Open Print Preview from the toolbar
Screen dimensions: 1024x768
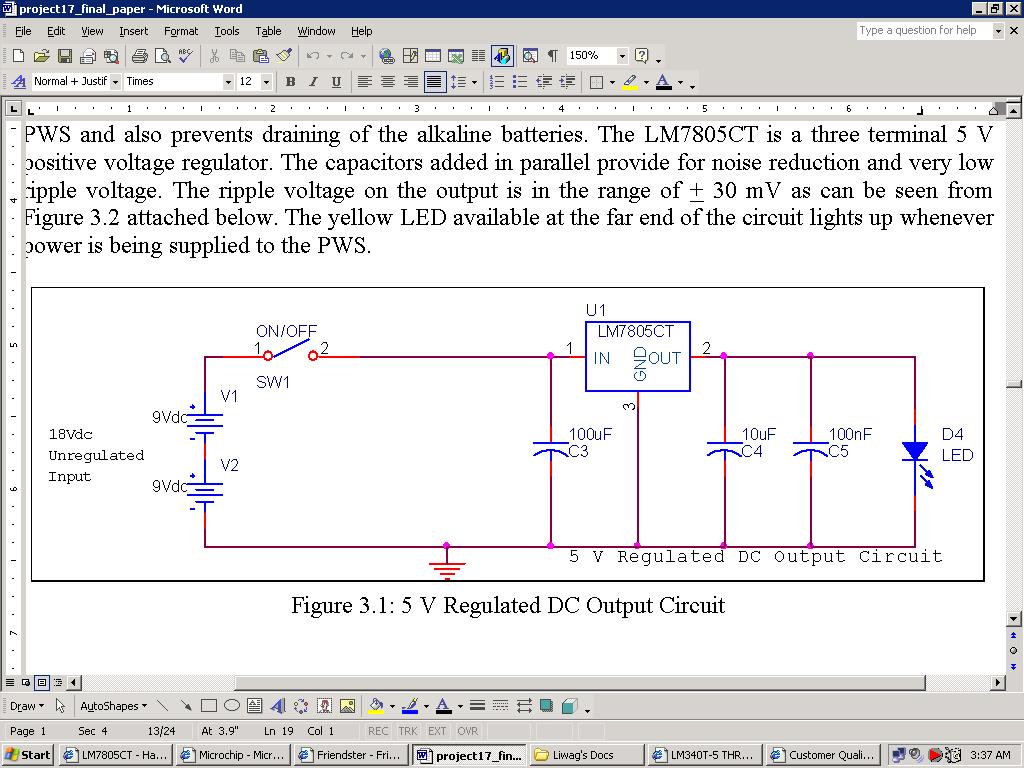click(163, 56)
